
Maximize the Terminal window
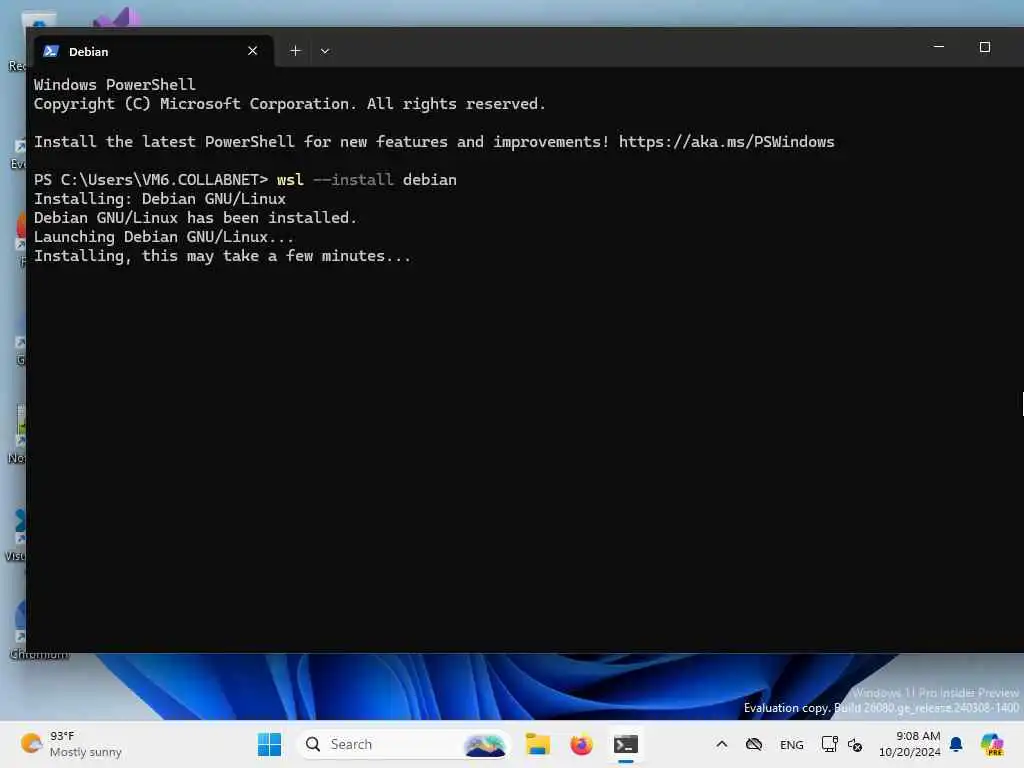click(x=985, y=47)
